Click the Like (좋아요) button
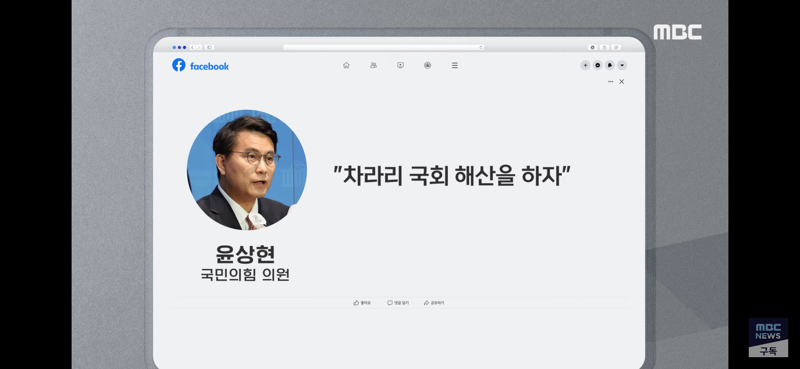800x369 pixels. (362, 303)
